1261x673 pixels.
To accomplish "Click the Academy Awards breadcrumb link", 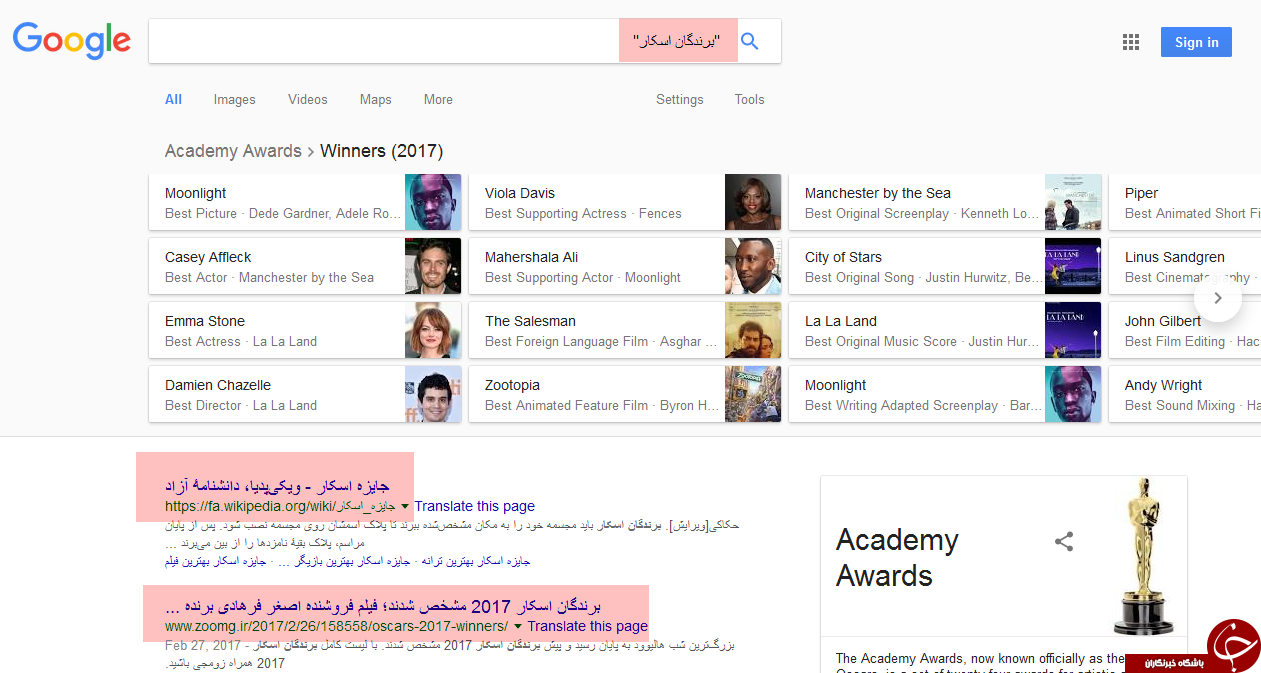I will [x=233, y=151].
